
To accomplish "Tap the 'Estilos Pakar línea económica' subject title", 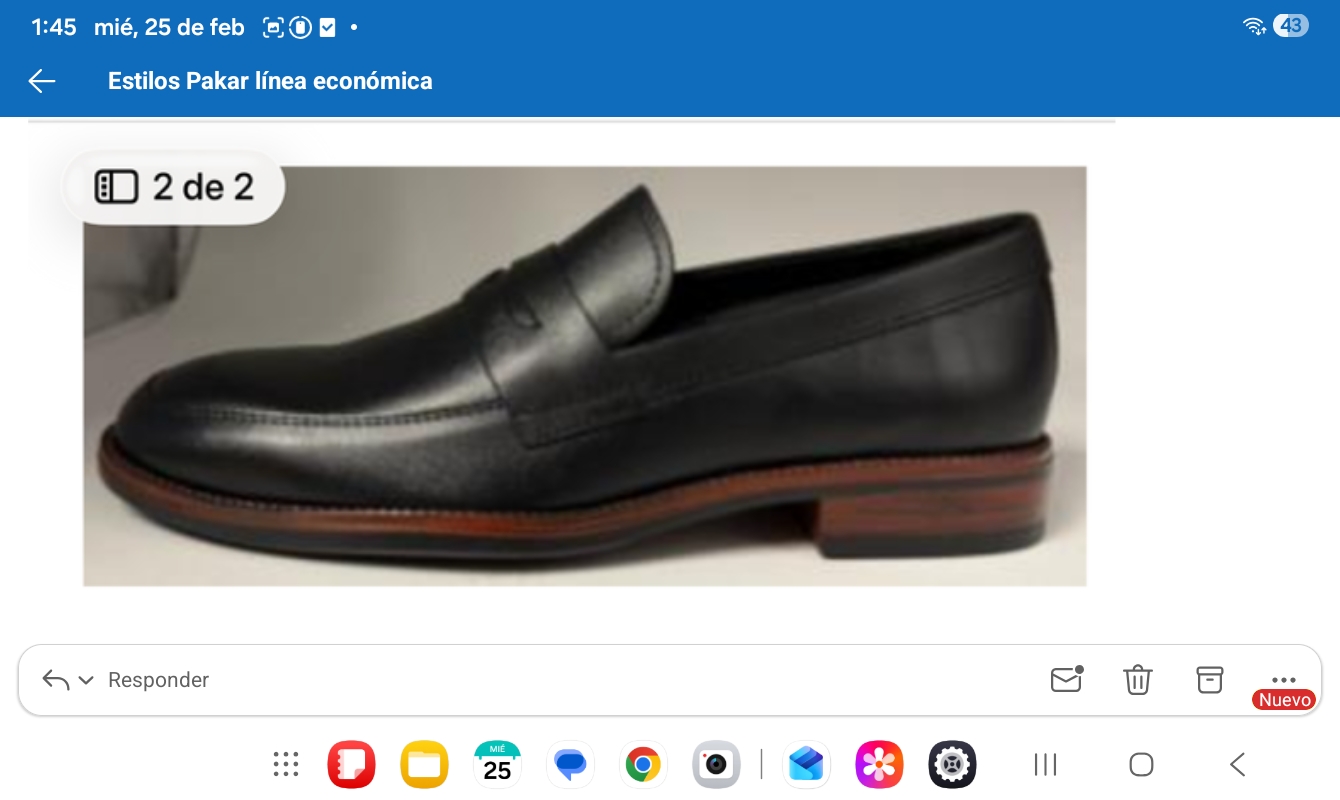I will click(x=270, y=81).
